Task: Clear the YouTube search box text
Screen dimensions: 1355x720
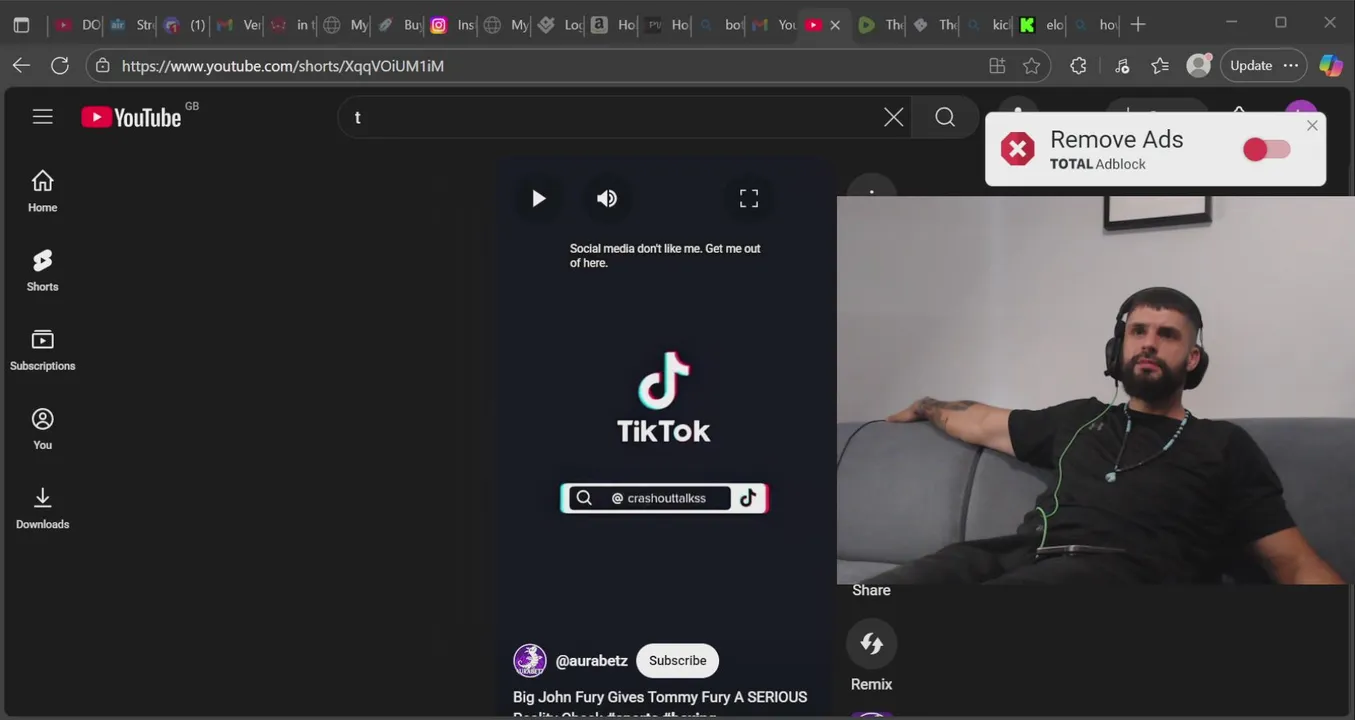Action: click(894, 117)
